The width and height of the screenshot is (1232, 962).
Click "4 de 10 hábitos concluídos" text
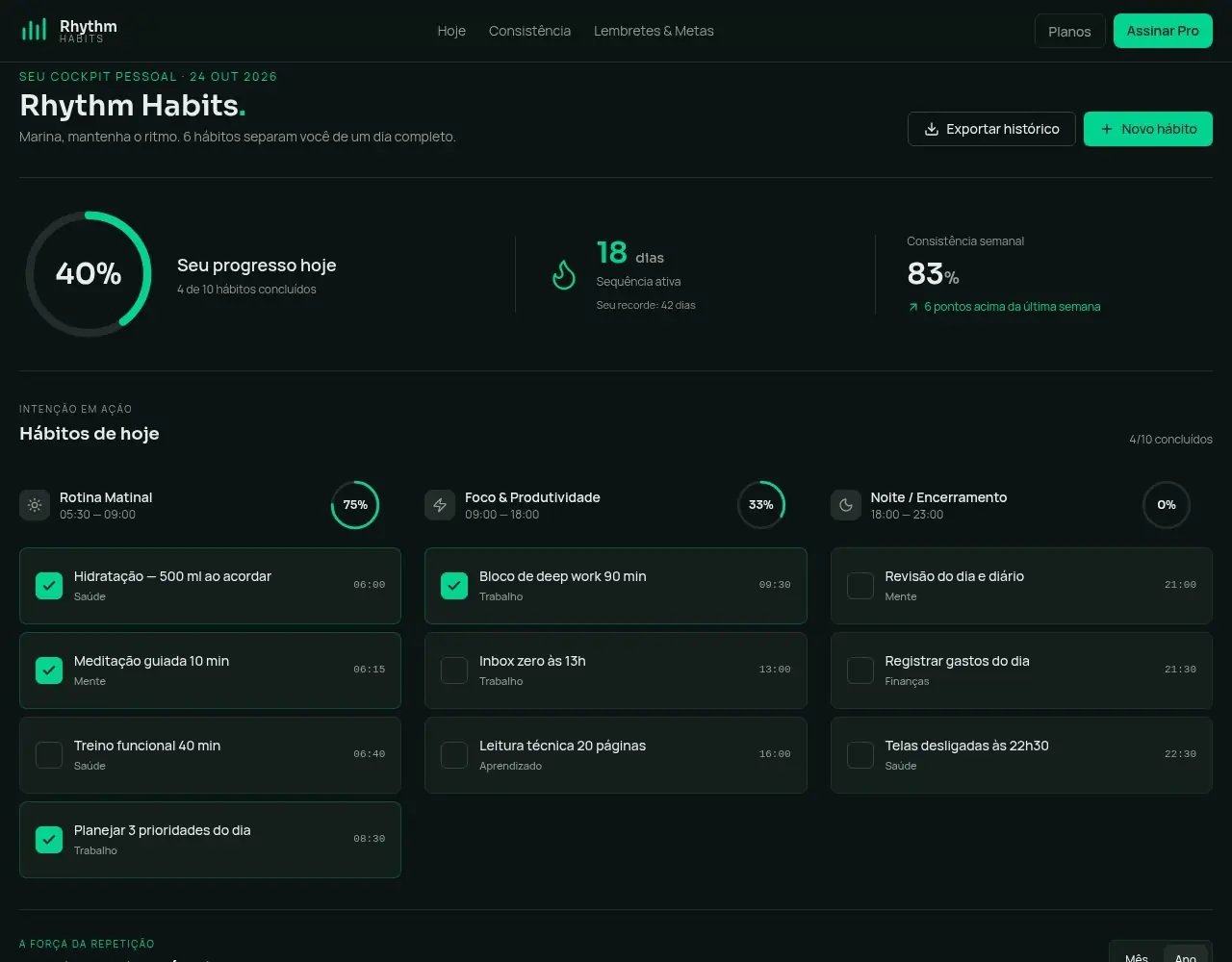point(246,290)
